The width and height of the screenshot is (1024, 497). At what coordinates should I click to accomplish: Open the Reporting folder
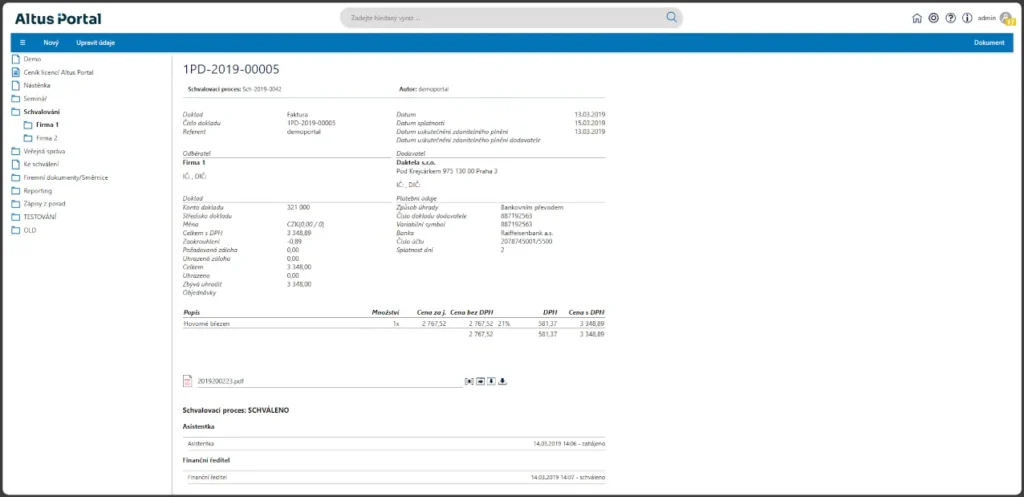39,190
